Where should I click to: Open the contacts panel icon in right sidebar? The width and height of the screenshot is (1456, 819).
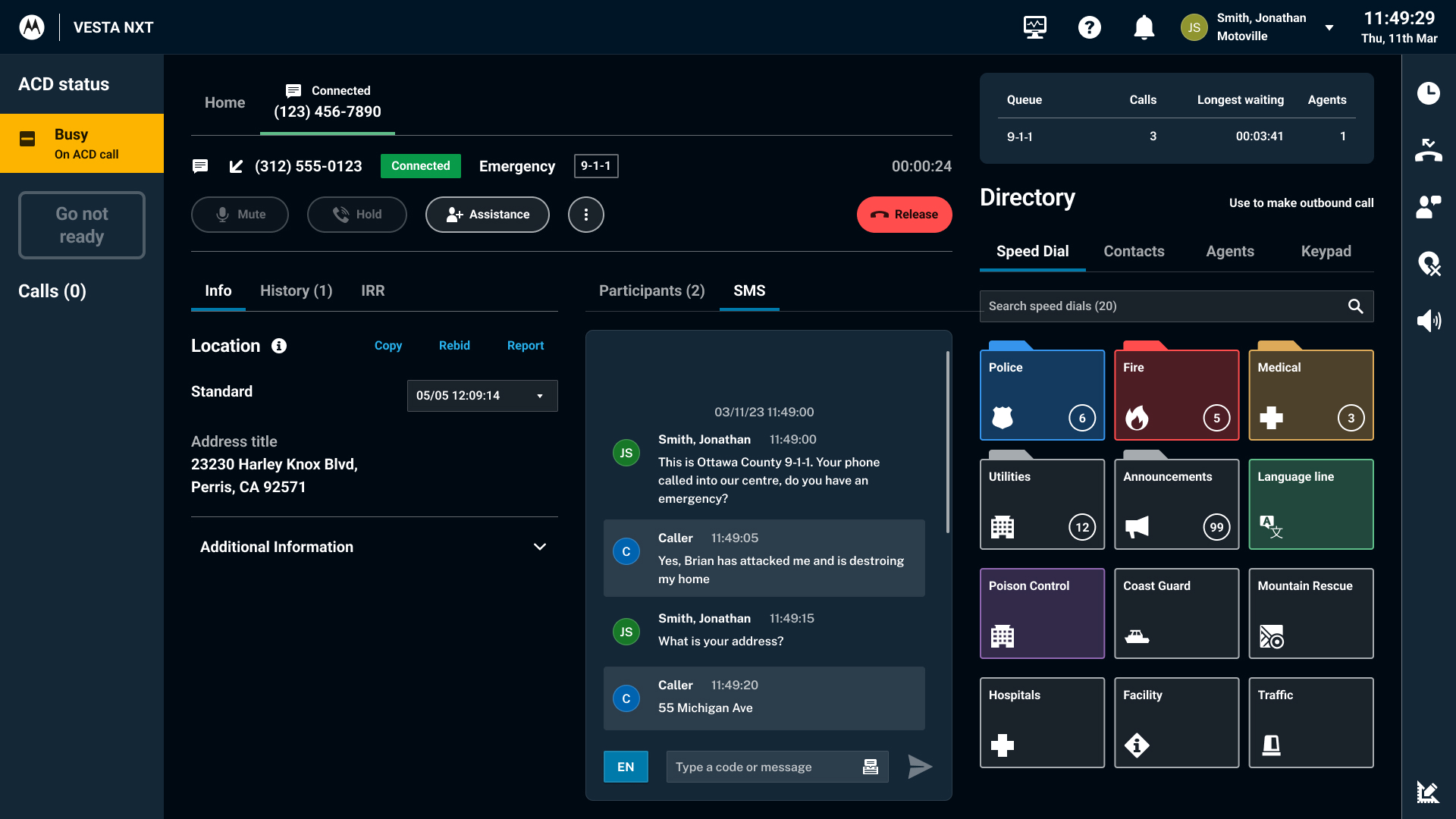click(1430, 206)
